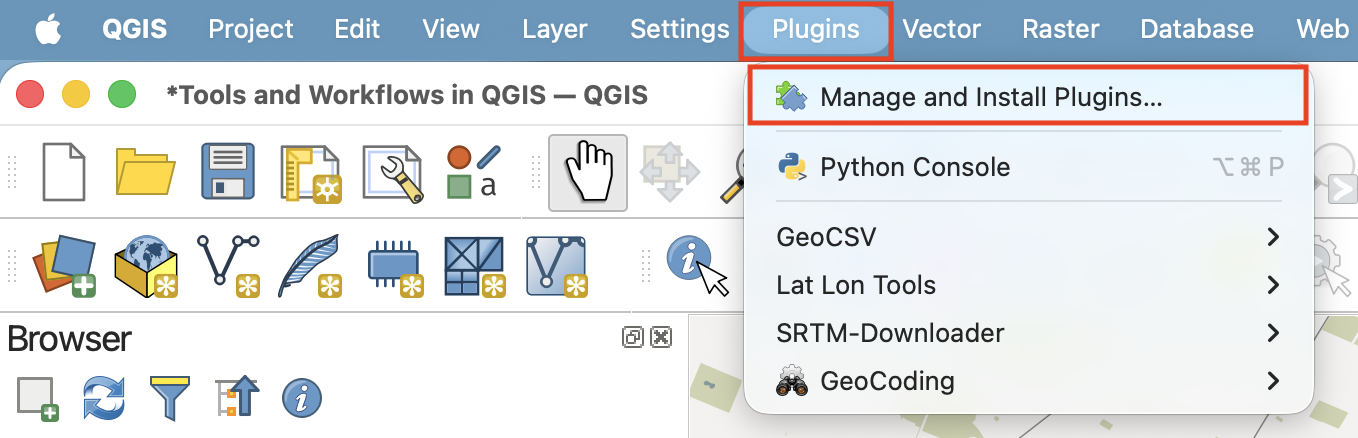Image resolution: width=1358 pixels, height=438 pixels.
Task: Click Refresh icon in Browser panel
Action: pos(102,398)
